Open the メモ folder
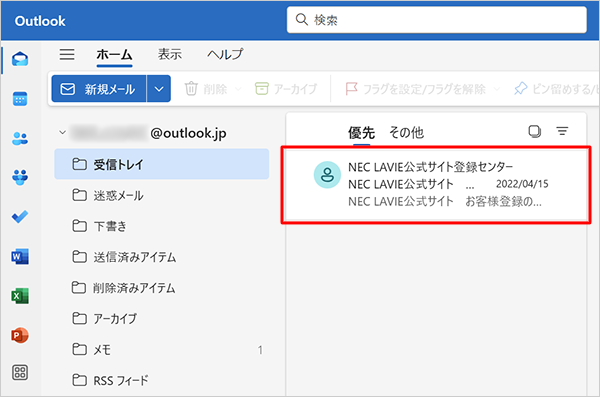Image resolution: width=600 pixels, height=397 pixels. pos(161,350)
